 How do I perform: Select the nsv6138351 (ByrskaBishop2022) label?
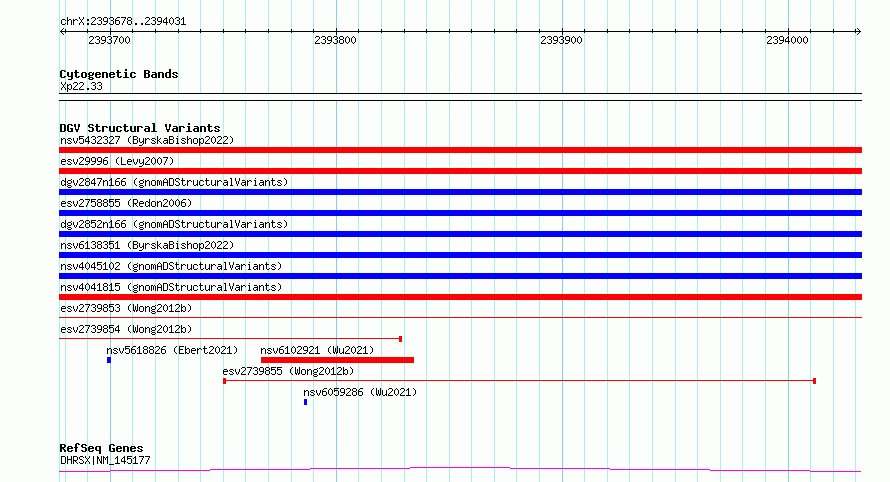(x=147, y=245)
